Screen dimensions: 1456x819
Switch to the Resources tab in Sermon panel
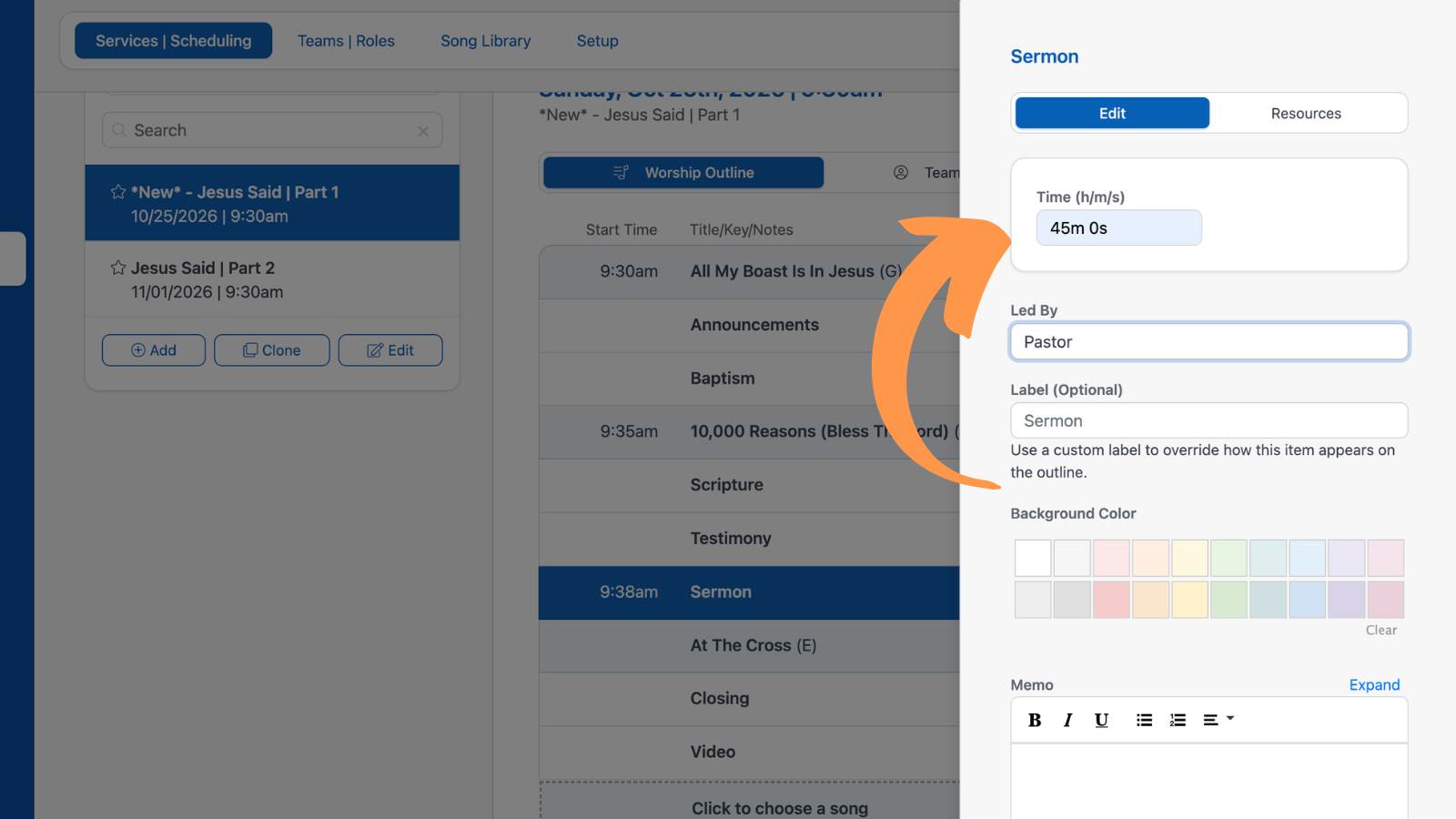click(1306, 113)
